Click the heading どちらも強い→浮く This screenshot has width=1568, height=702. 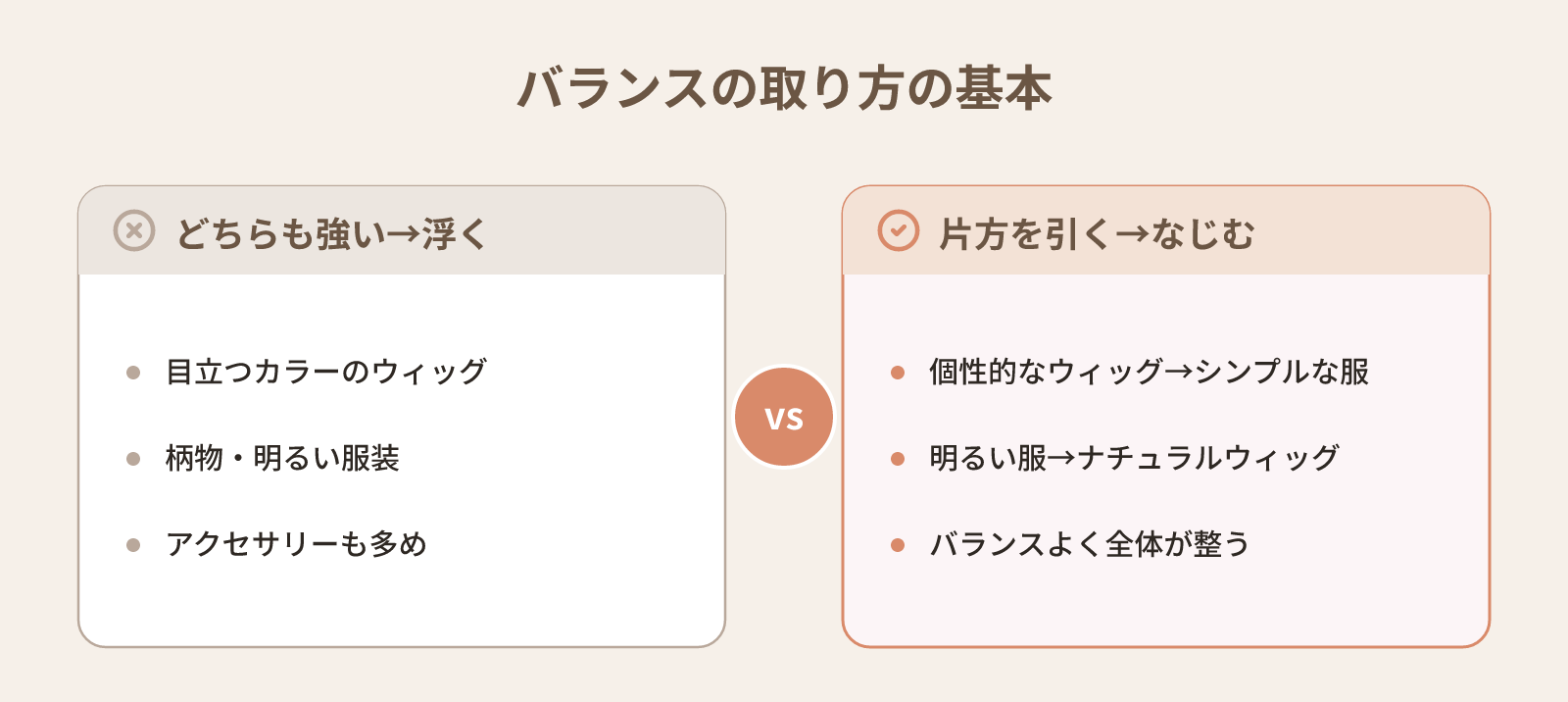pyautogui.click(x=331, y=233)
